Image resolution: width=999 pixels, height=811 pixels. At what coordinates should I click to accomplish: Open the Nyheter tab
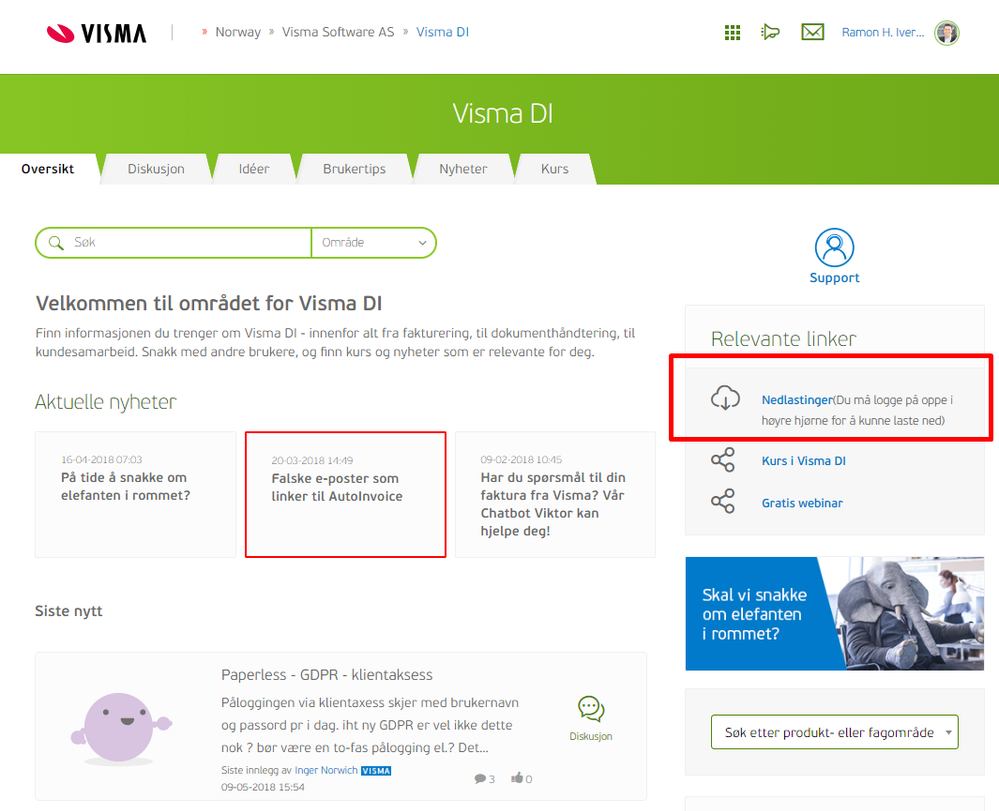(463, 169)
